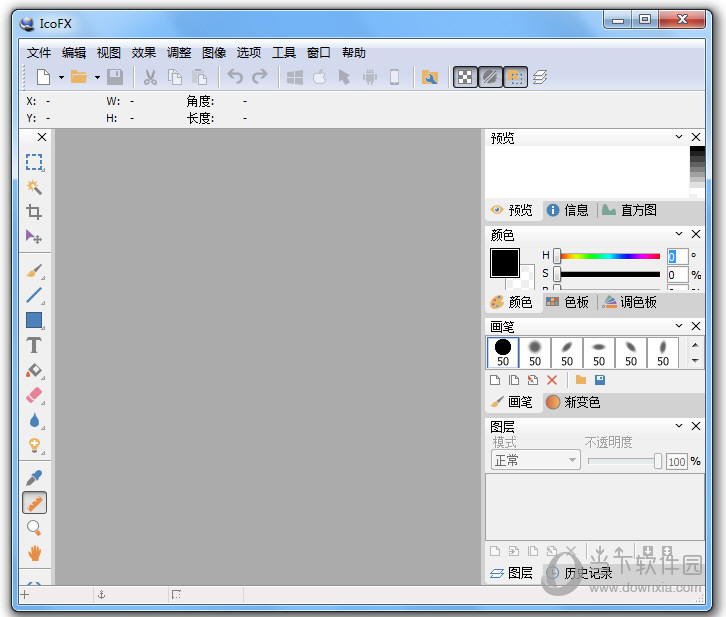Click the Apple icon creation button

coord(320,77)
